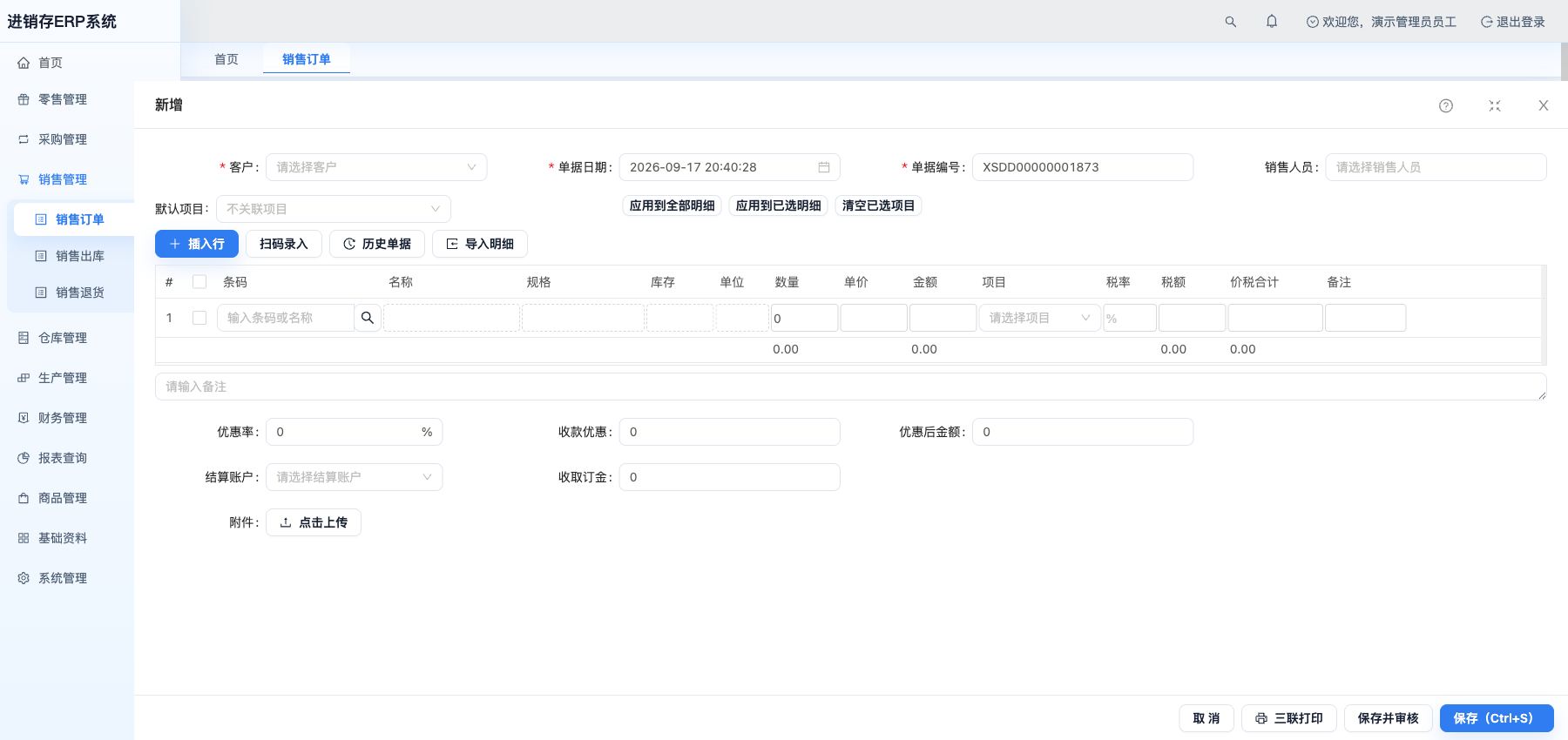Click the 保存并审核 button

[1389, 718]
